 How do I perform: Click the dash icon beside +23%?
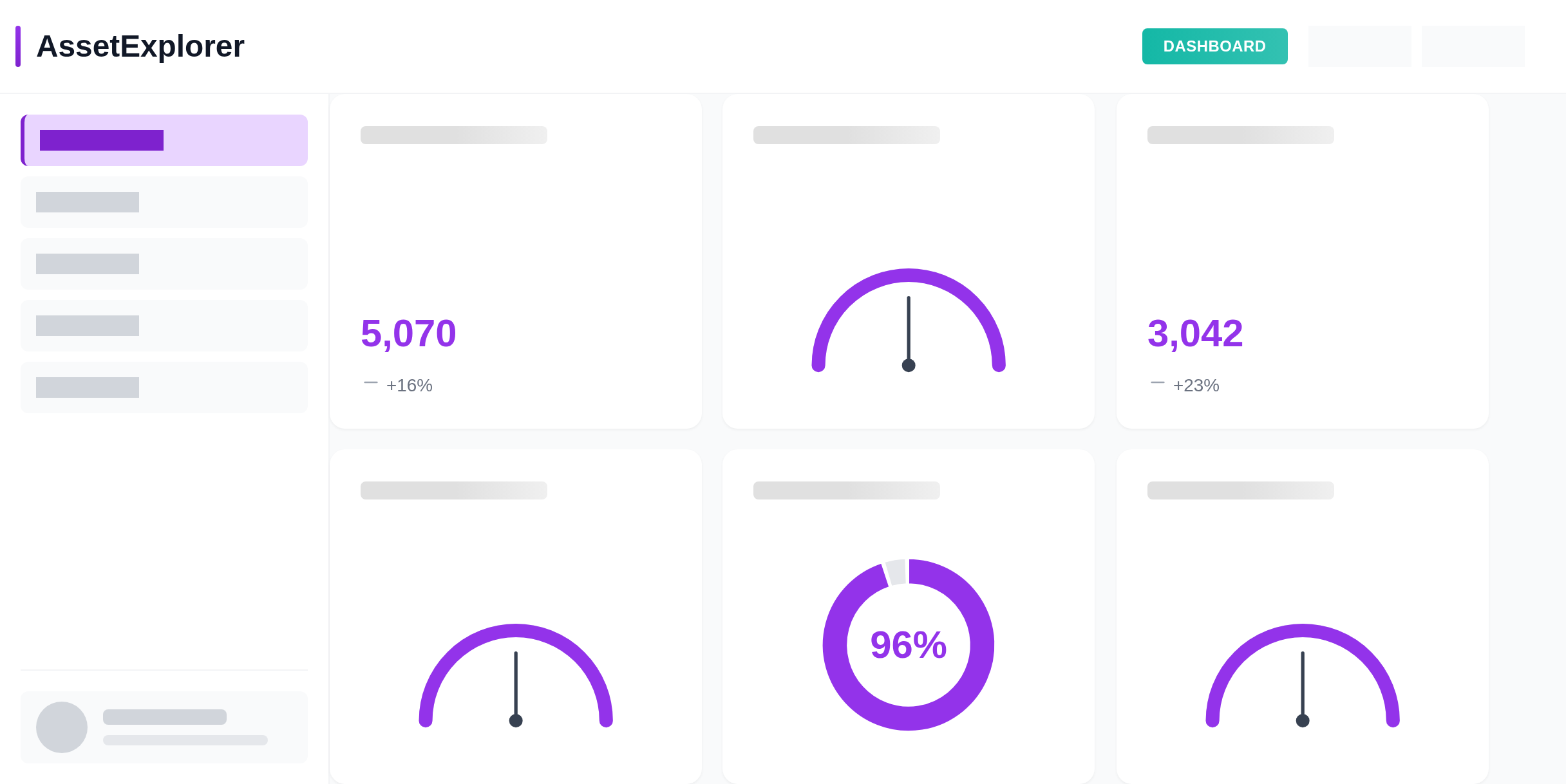[x=1158, y=383]
